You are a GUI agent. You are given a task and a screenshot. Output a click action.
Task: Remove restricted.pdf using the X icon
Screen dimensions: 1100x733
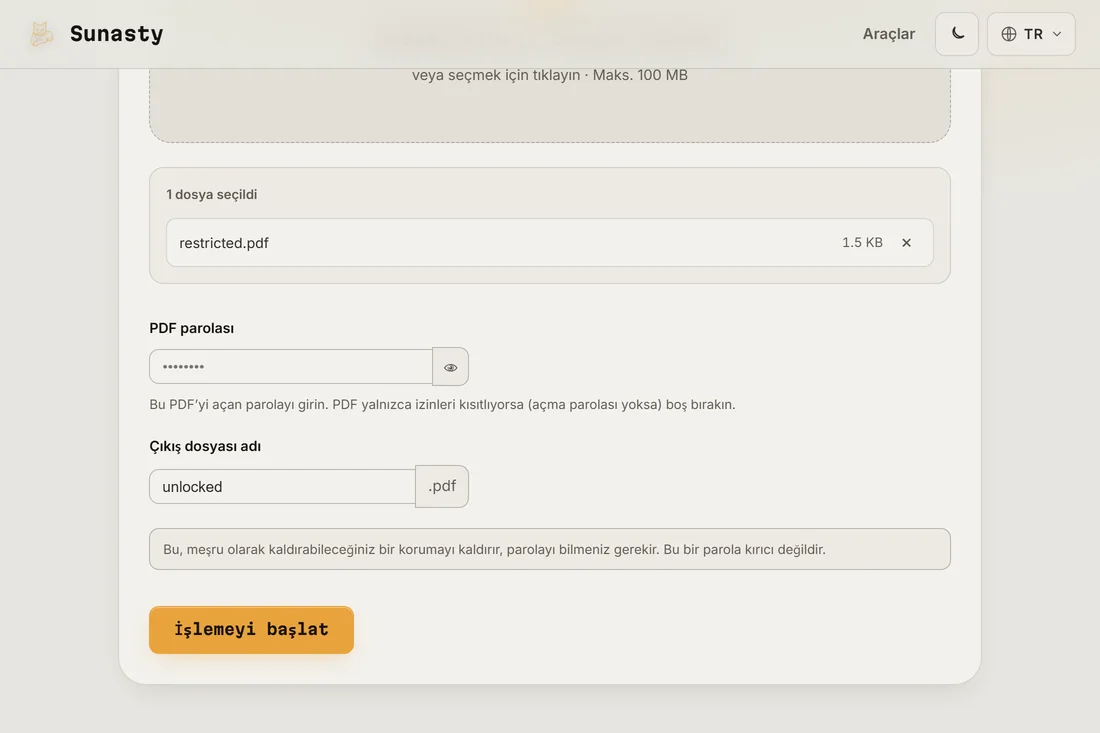pos(906,243)
